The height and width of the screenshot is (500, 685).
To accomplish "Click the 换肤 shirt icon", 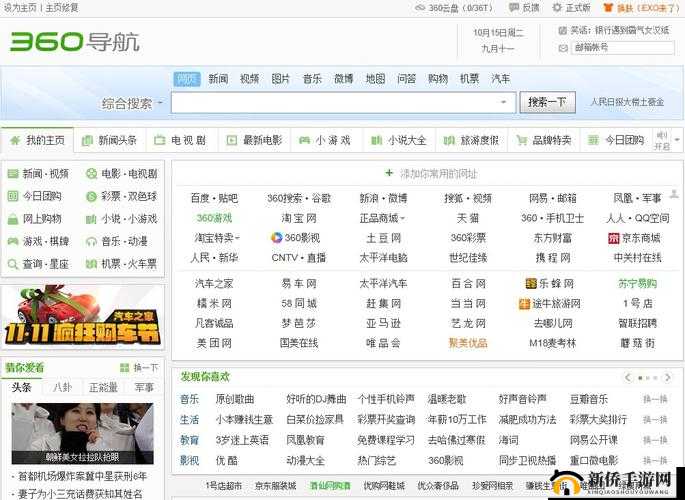I will click(x=608, y=7).
